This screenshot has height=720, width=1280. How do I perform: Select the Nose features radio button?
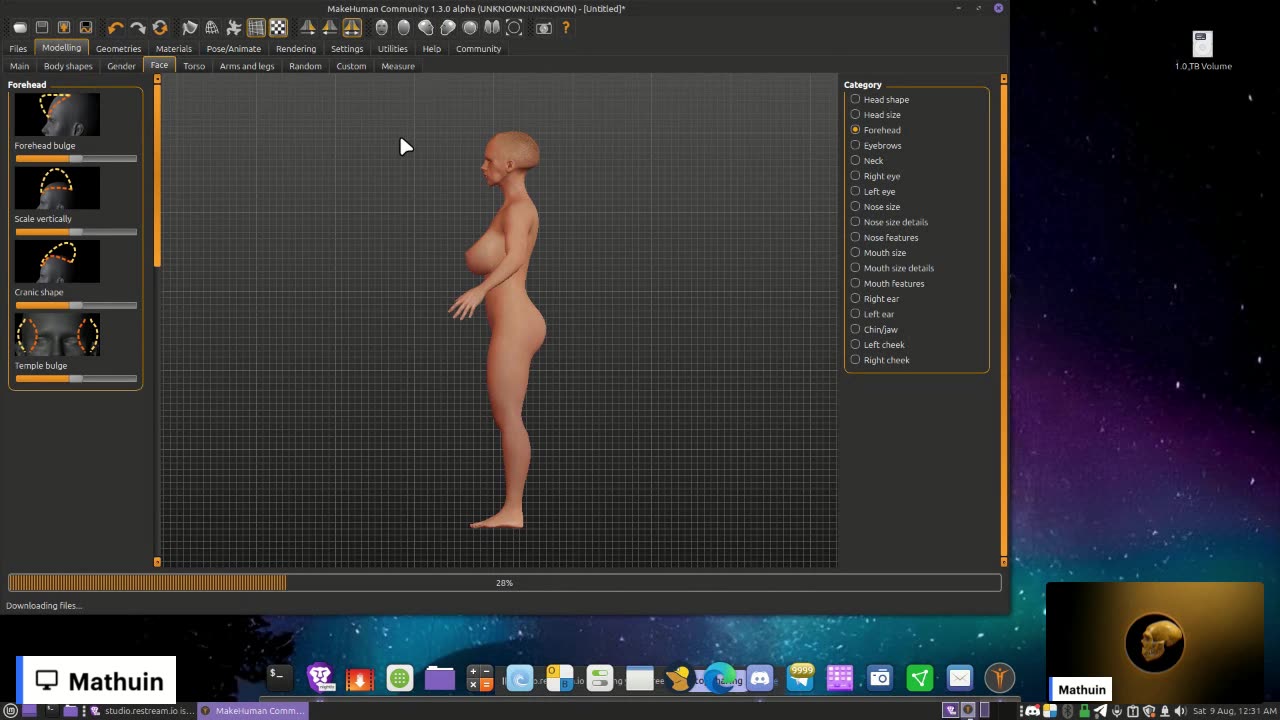pos(855,237)
